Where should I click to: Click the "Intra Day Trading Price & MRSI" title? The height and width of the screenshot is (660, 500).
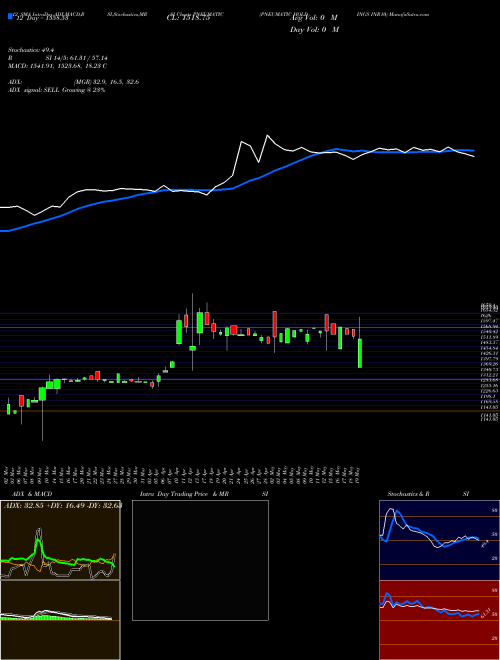[x=205, y=494]
